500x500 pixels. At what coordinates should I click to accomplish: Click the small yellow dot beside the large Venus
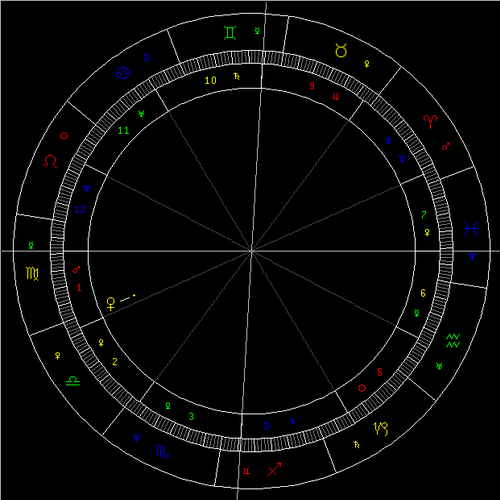click(x=134, y=295)
